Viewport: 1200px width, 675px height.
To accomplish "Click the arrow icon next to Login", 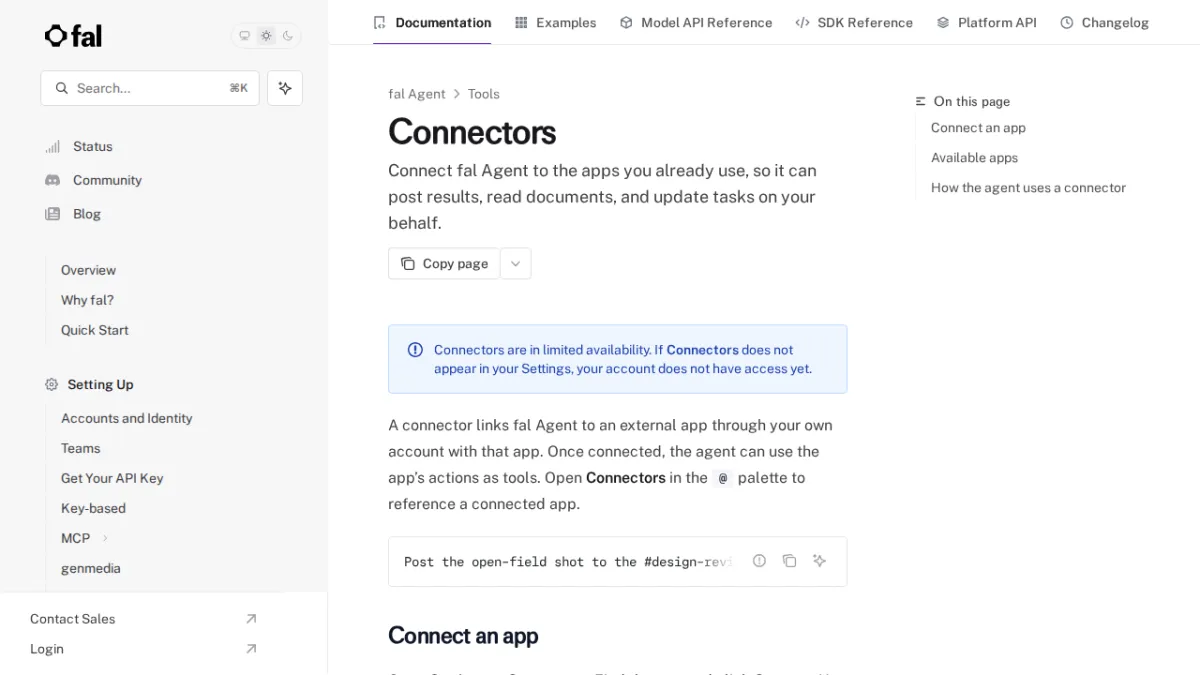I will coord(251,649).
